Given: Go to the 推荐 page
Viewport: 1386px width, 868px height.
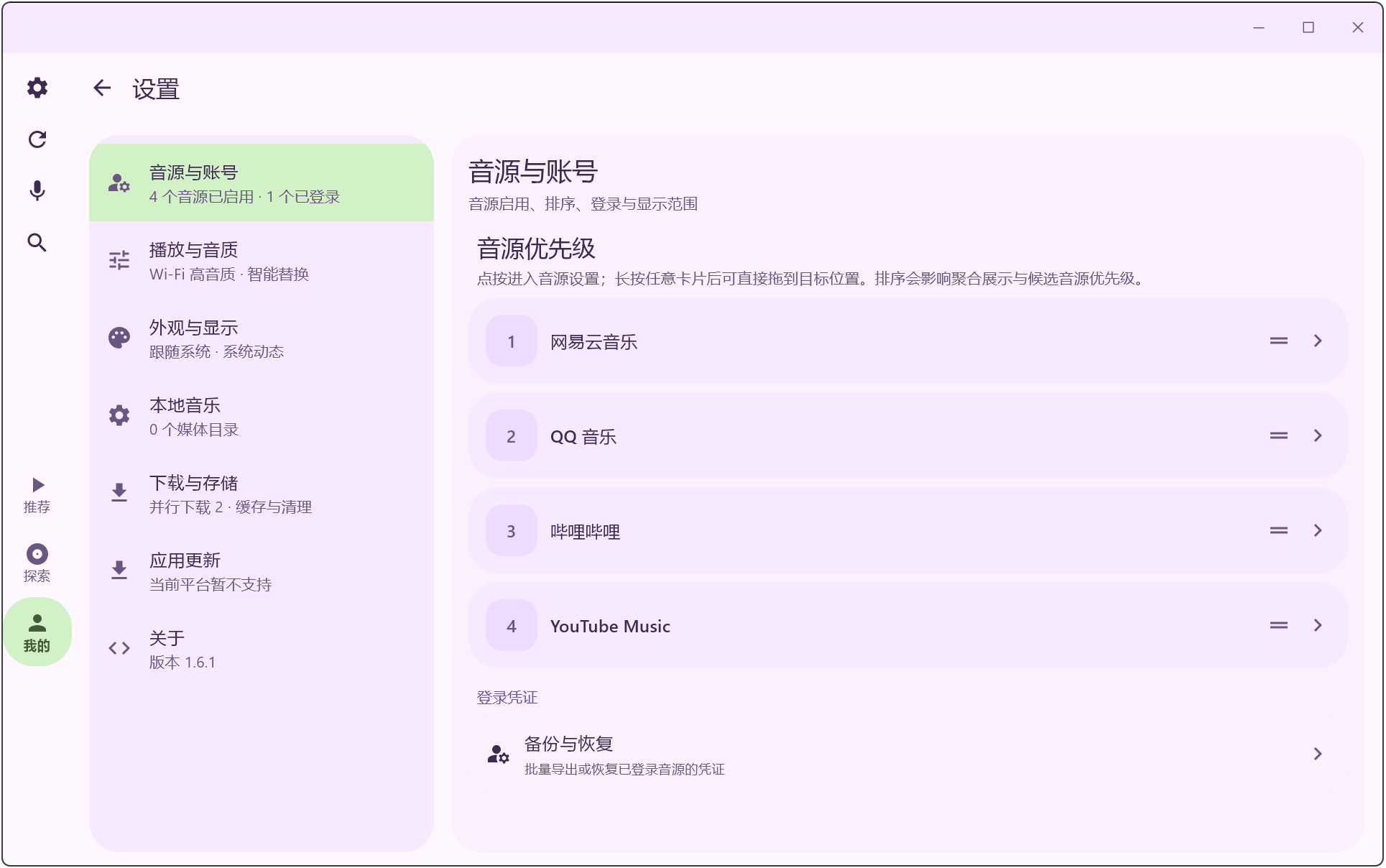Looking at the screenshot, I should (x=37, y=496).
